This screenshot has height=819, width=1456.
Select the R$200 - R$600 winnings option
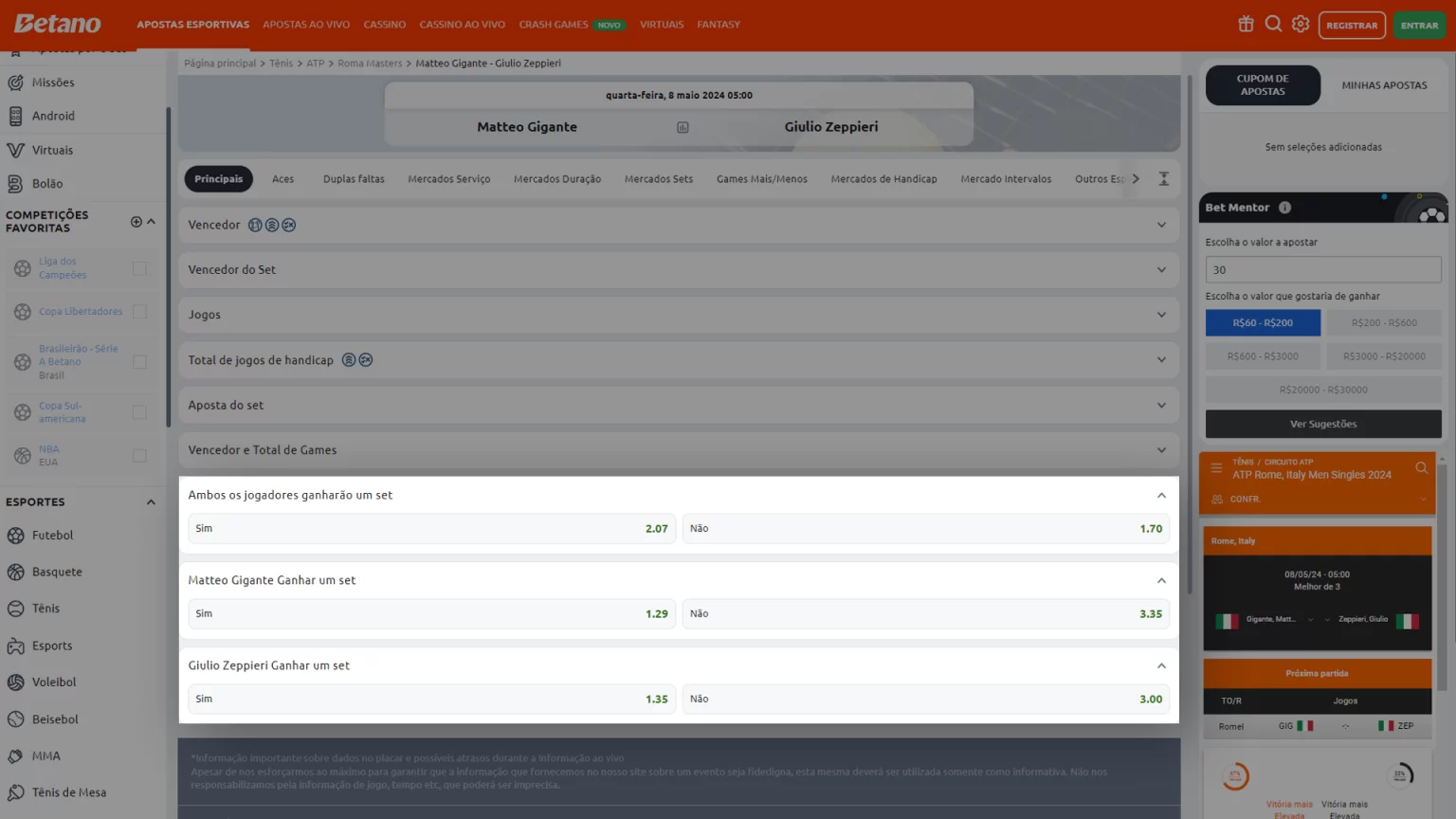tap(1384, 323)
